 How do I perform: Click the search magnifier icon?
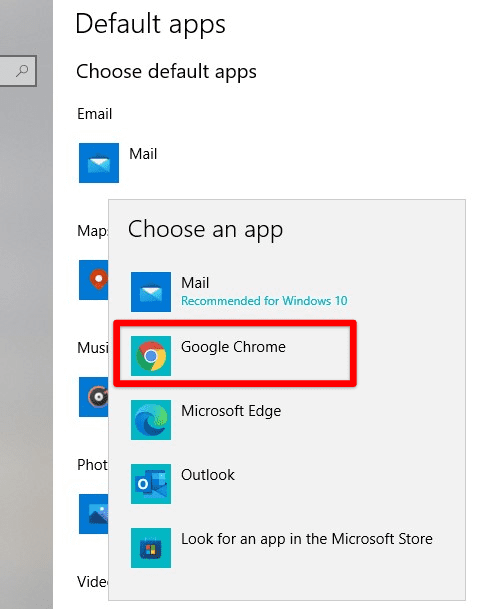click(x=22, y=71)
